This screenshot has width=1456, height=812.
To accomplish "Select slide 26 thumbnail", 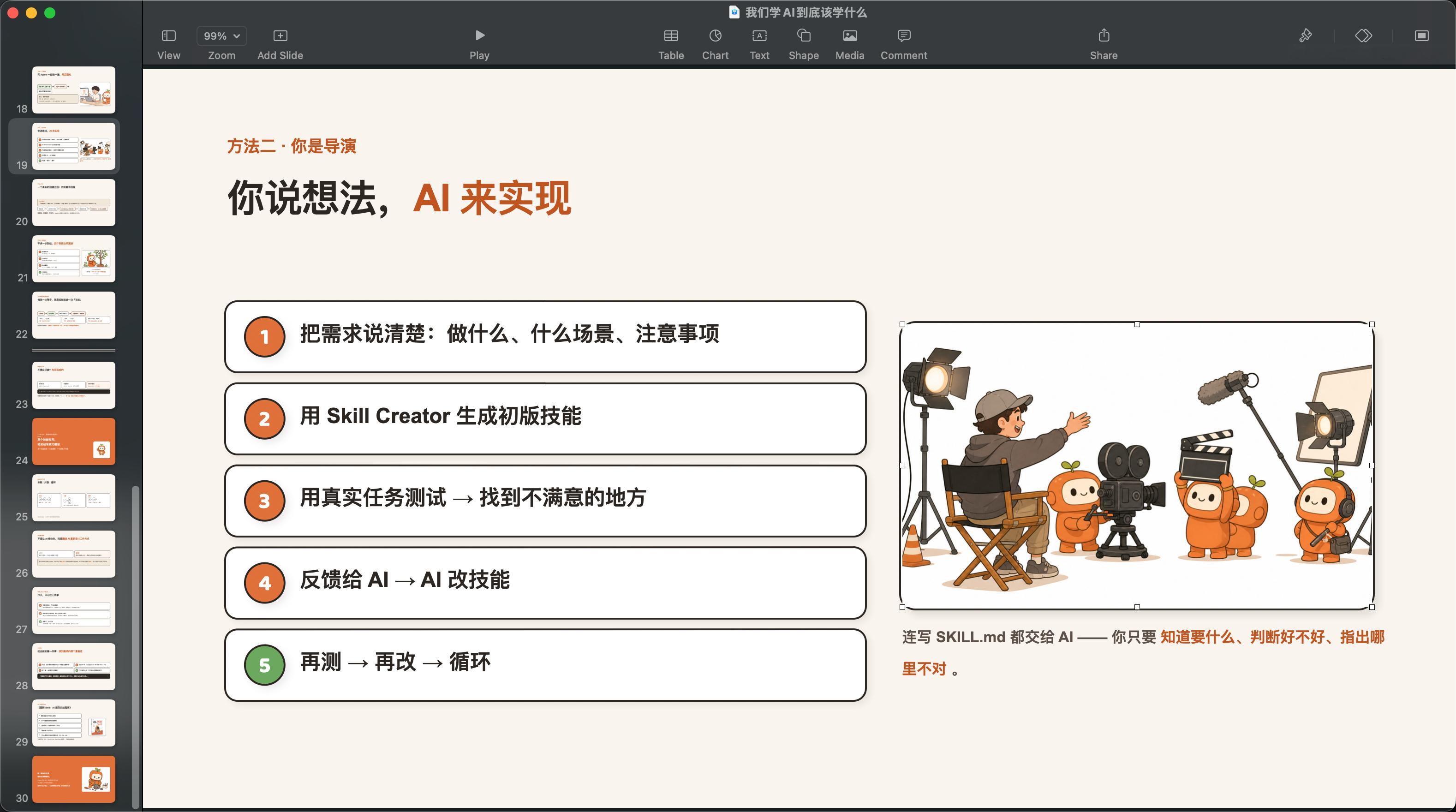I will click(x=73, y=554).
